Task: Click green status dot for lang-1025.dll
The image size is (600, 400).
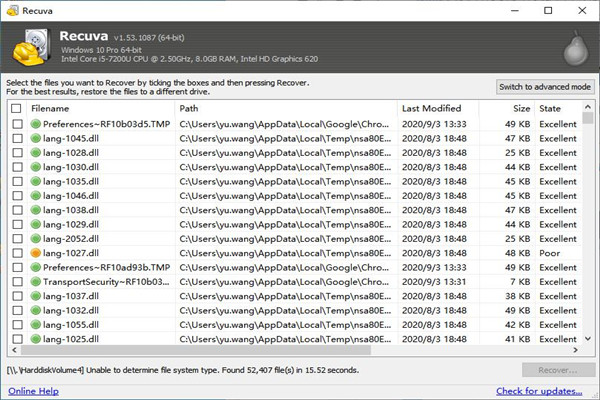Action: (36, 339)
